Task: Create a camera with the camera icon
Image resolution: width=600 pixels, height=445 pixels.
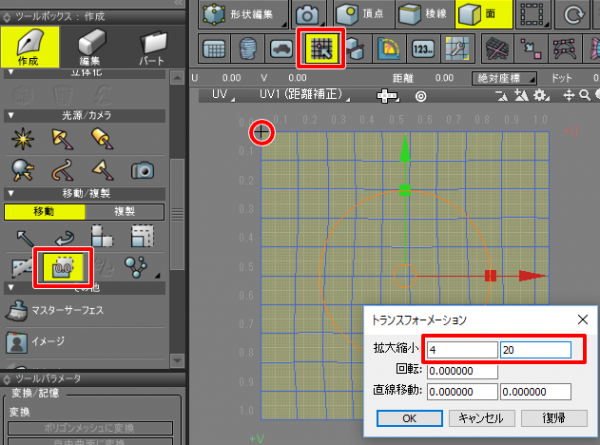Action: (x=142, y=170)
